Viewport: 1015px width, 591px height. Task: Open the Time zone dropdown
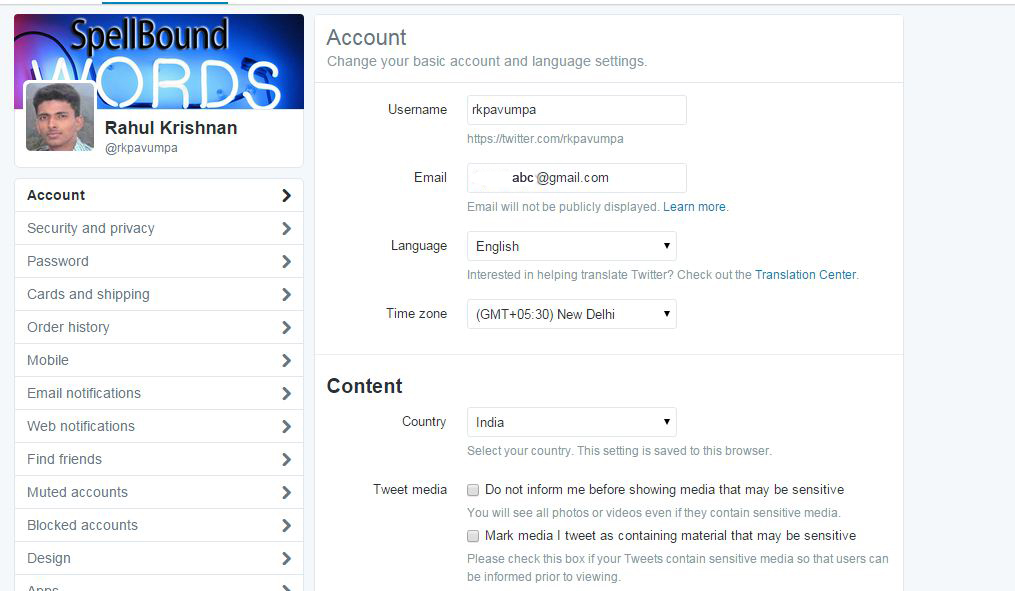pos(572,314)
